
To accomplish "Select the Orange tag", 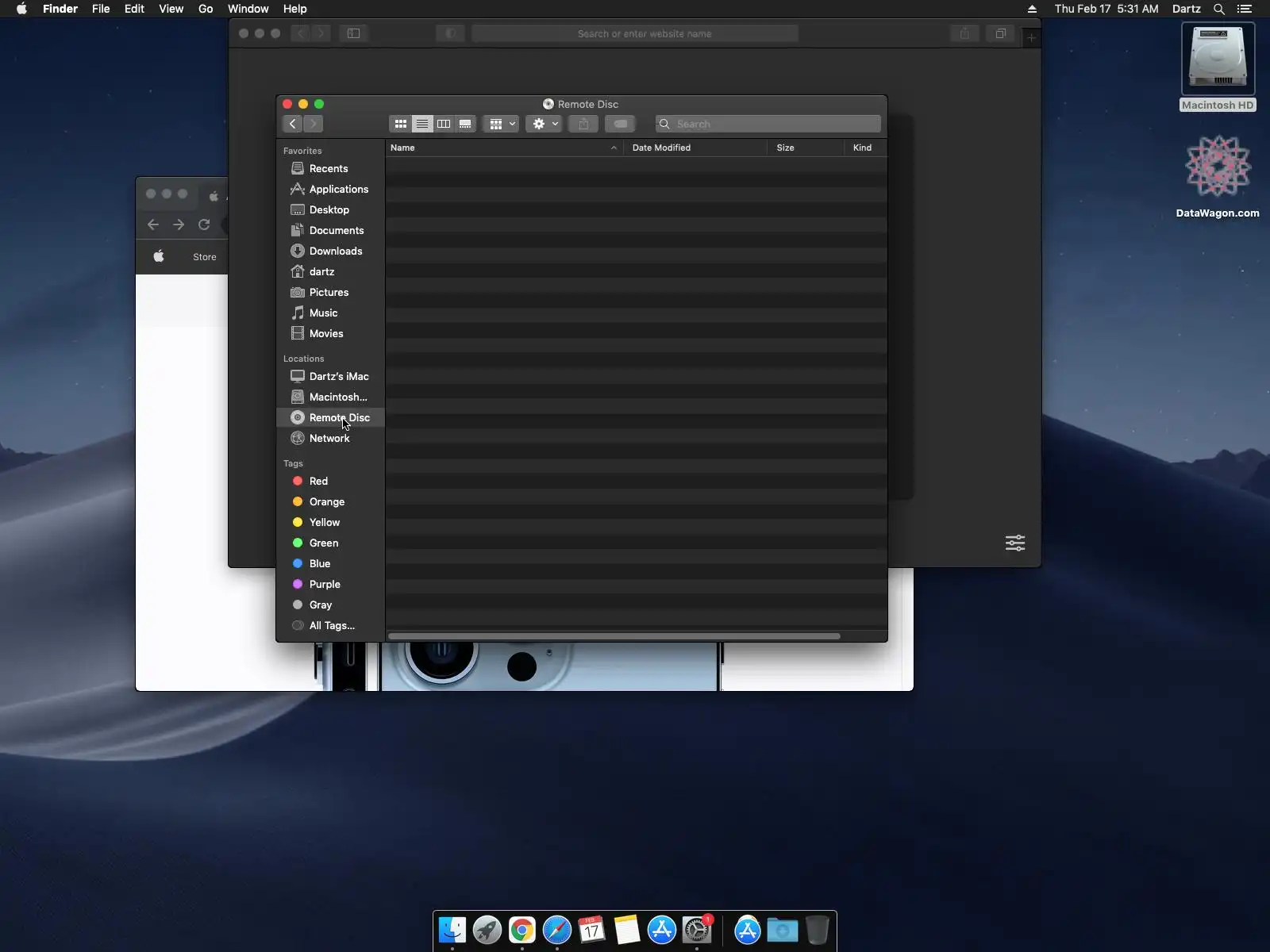I will pyautogui.click(x=330, y=501).
